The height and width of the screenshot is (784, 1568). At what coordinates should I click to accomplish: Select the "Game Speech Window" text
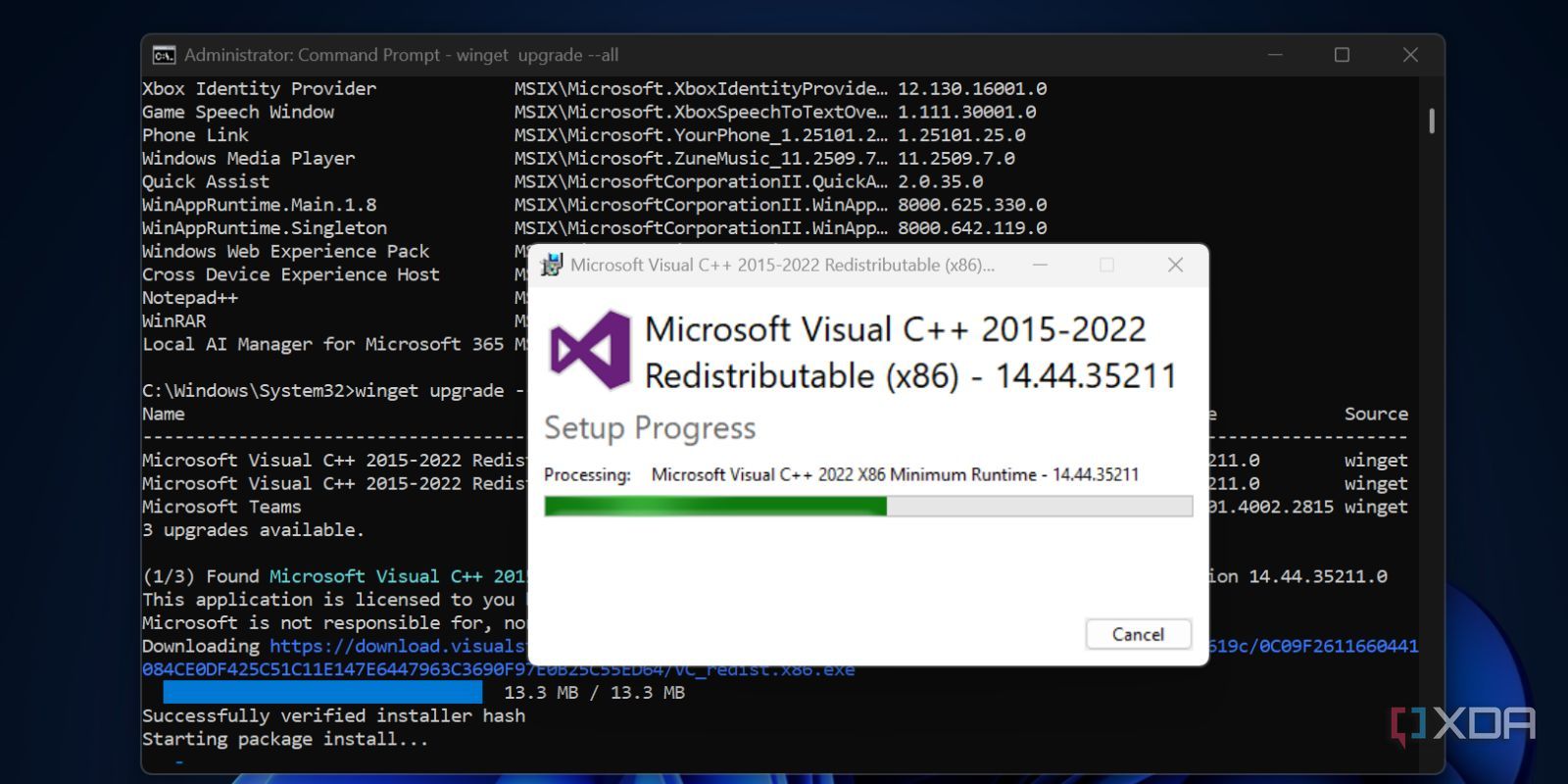[x=238, y=112]
